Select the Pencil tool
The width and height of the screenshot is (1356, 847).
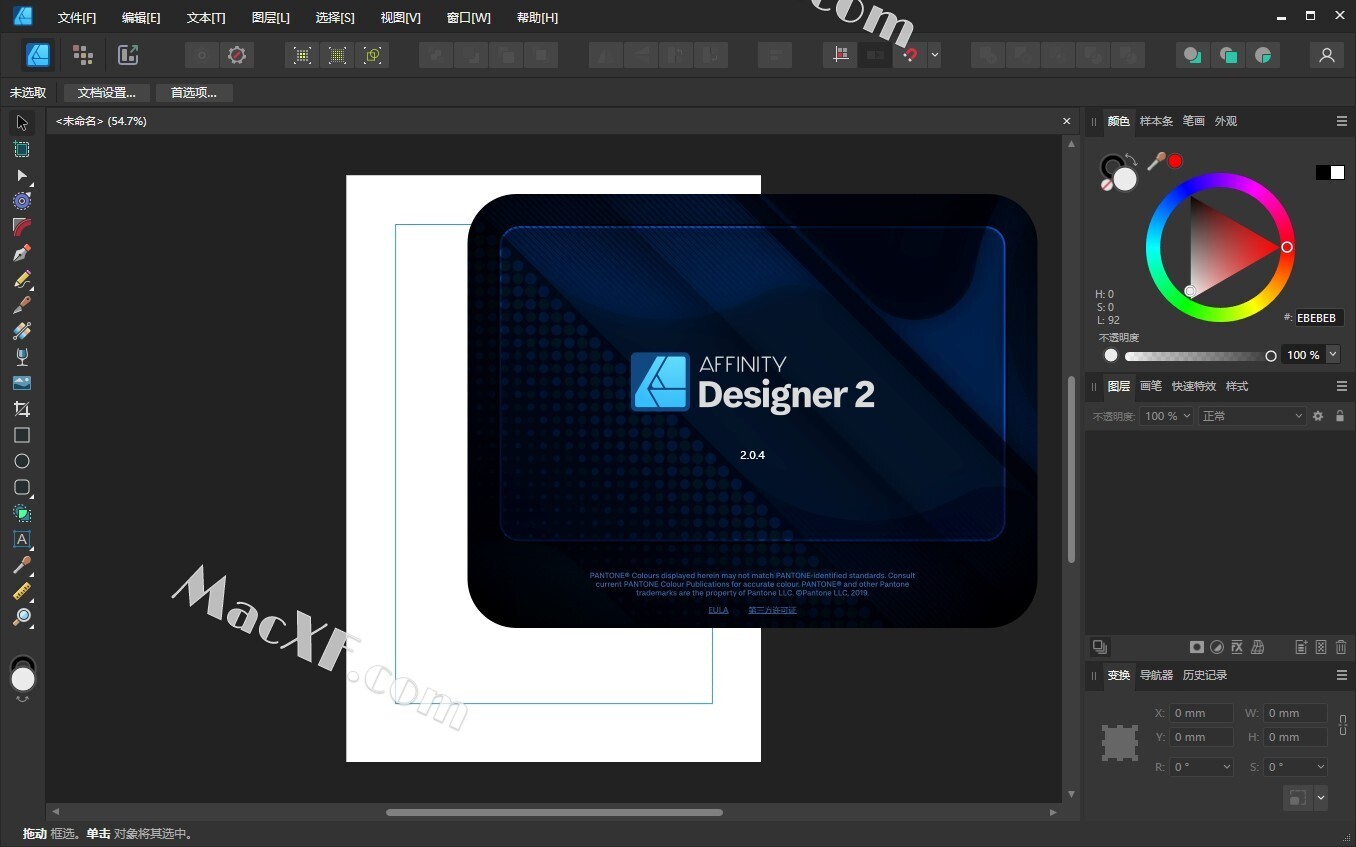coord(22,279)
